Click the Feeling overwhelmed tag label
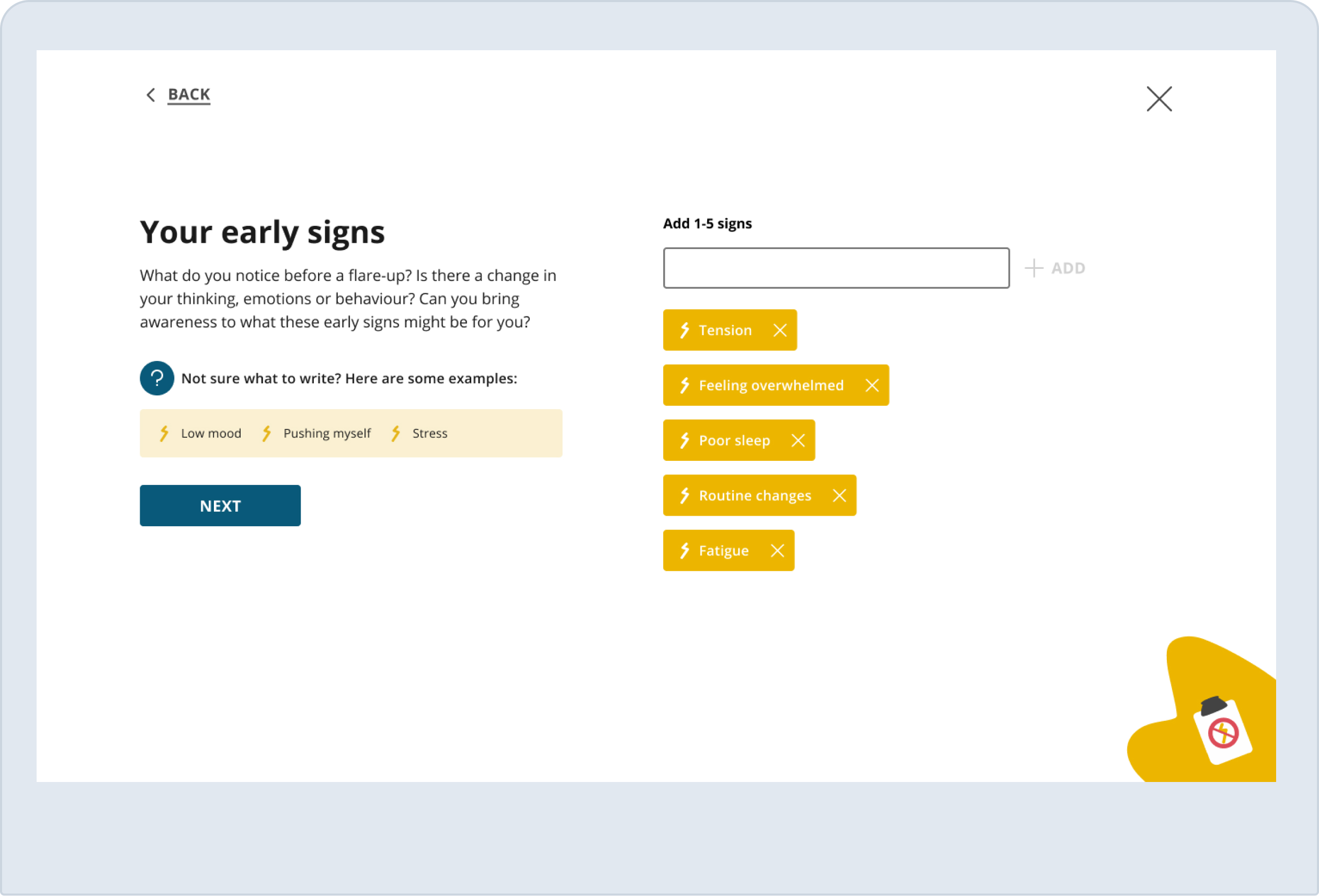1319x896 pixels. click(x=771, y=385)
